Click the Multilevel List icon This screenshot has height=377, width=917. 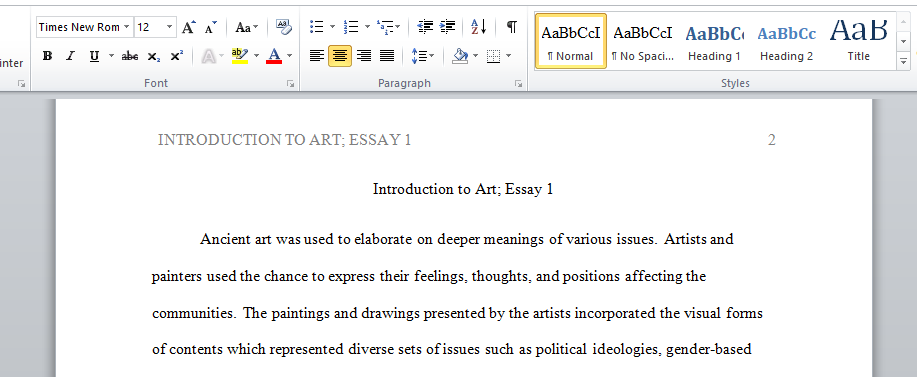click(385, 27)
